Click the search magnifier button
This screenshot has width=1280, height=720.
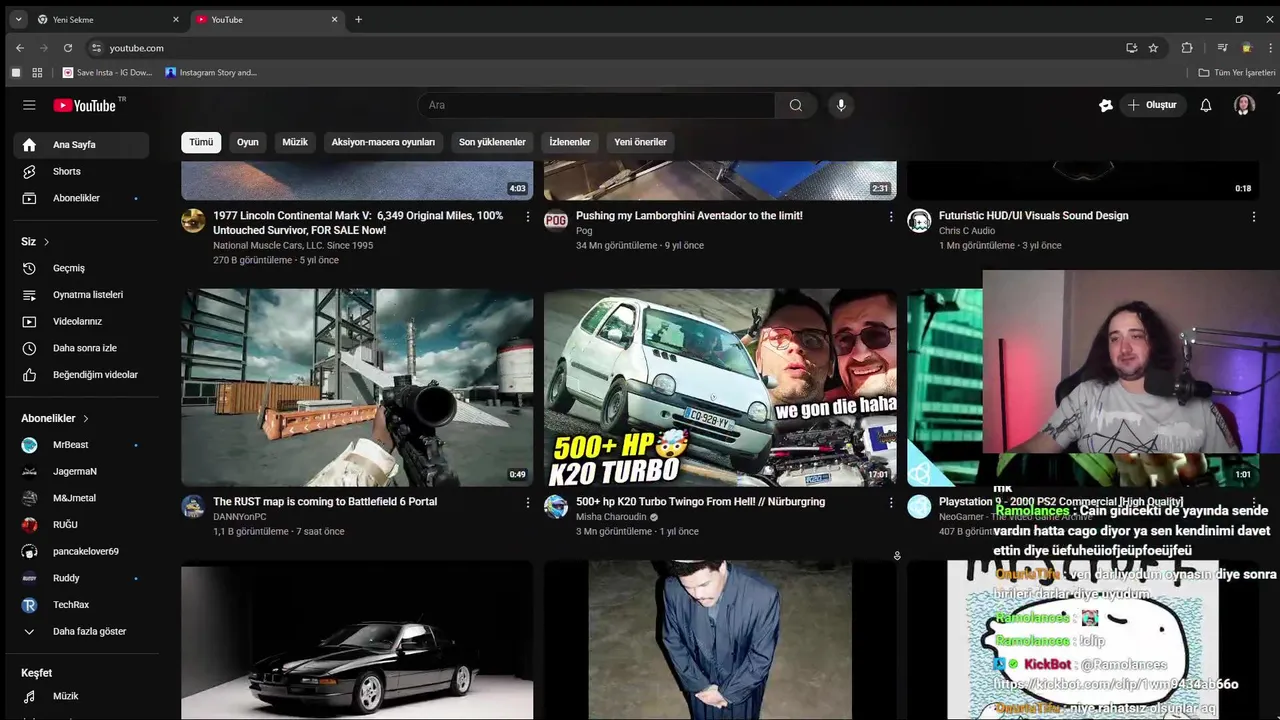(x=796, y=105)
